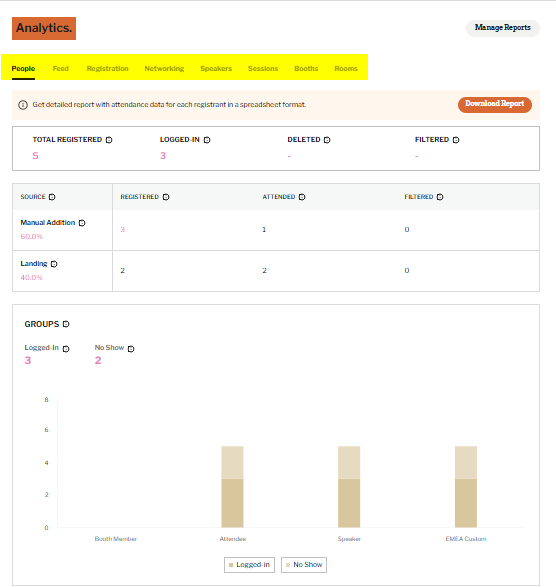Viewport: 556px width, 587px height.
Task: Click the Download Report button
Action: [x=495, y=104]
